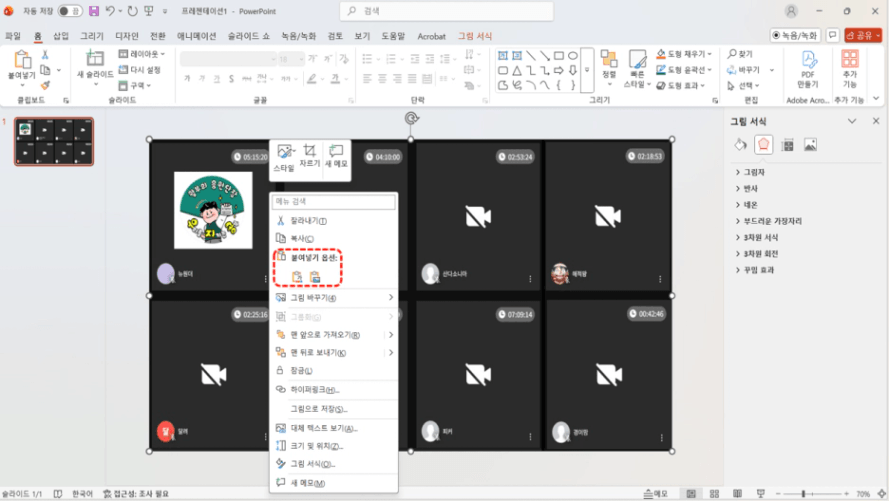The image size is (889, 501).
Task: Select the Fill & Line paint bucket tab
Action: (x=740, y=145)
